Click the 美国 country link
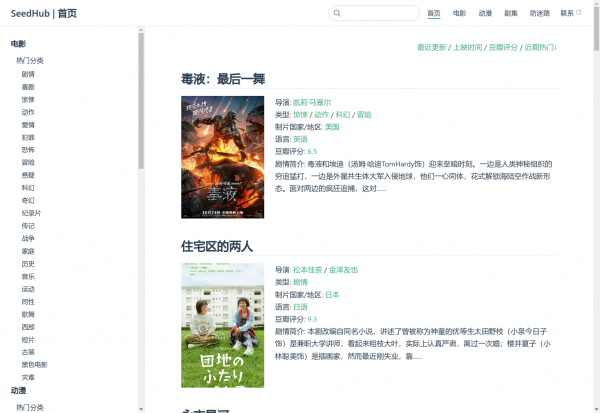The height and width of the screenshot is (413, 600). [332, 127]
